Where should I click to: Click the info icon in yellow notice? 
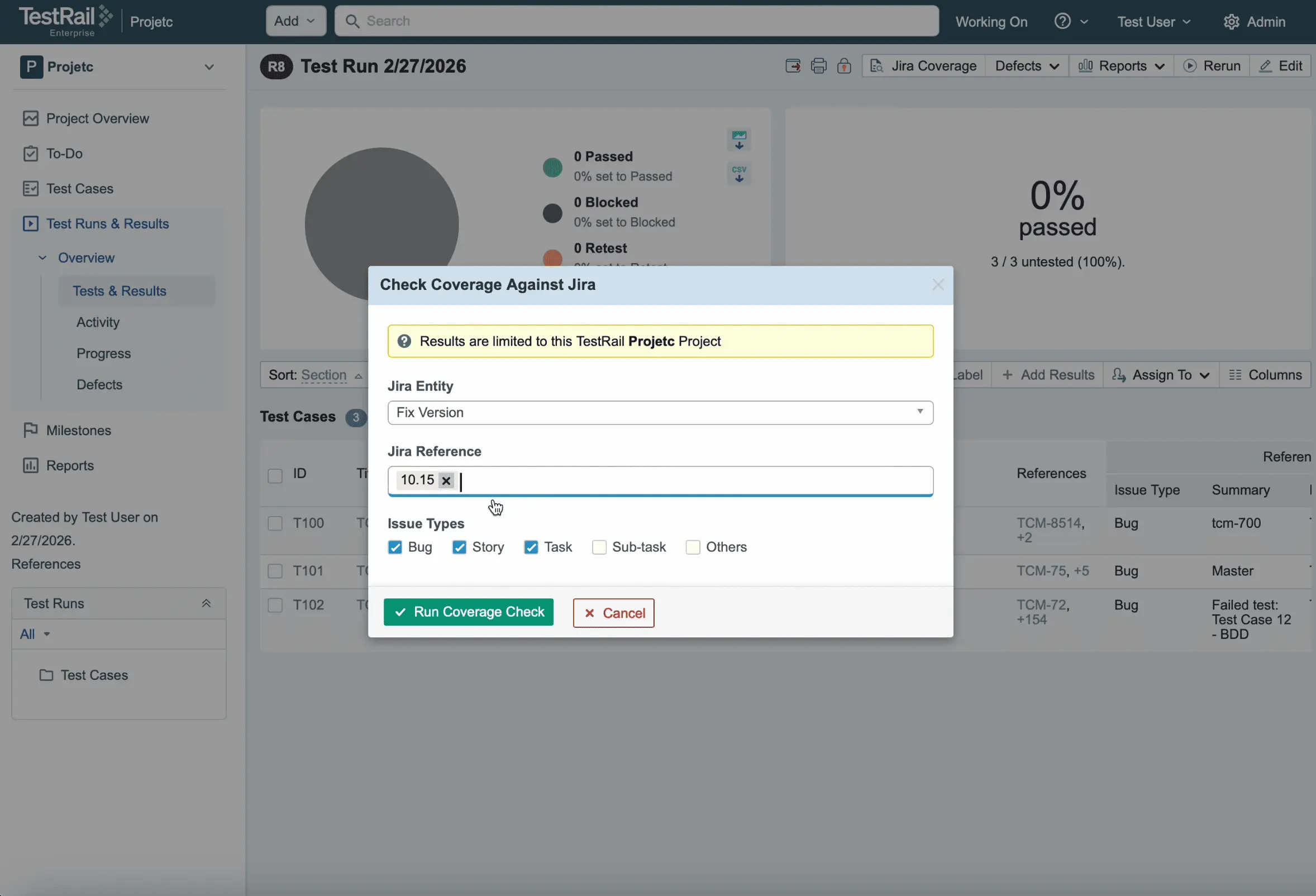click(x=404, y=341)
